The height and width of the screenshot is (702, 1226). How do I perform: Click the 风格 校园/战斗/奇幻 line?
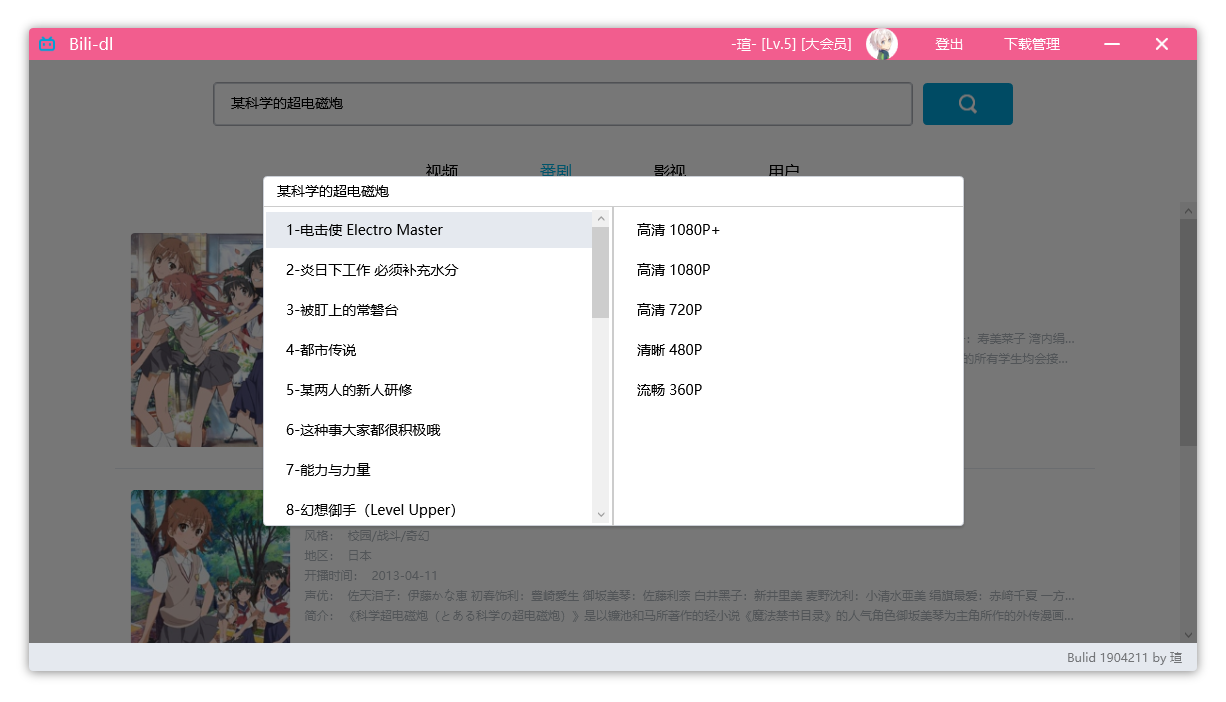[x=367, y=535]
